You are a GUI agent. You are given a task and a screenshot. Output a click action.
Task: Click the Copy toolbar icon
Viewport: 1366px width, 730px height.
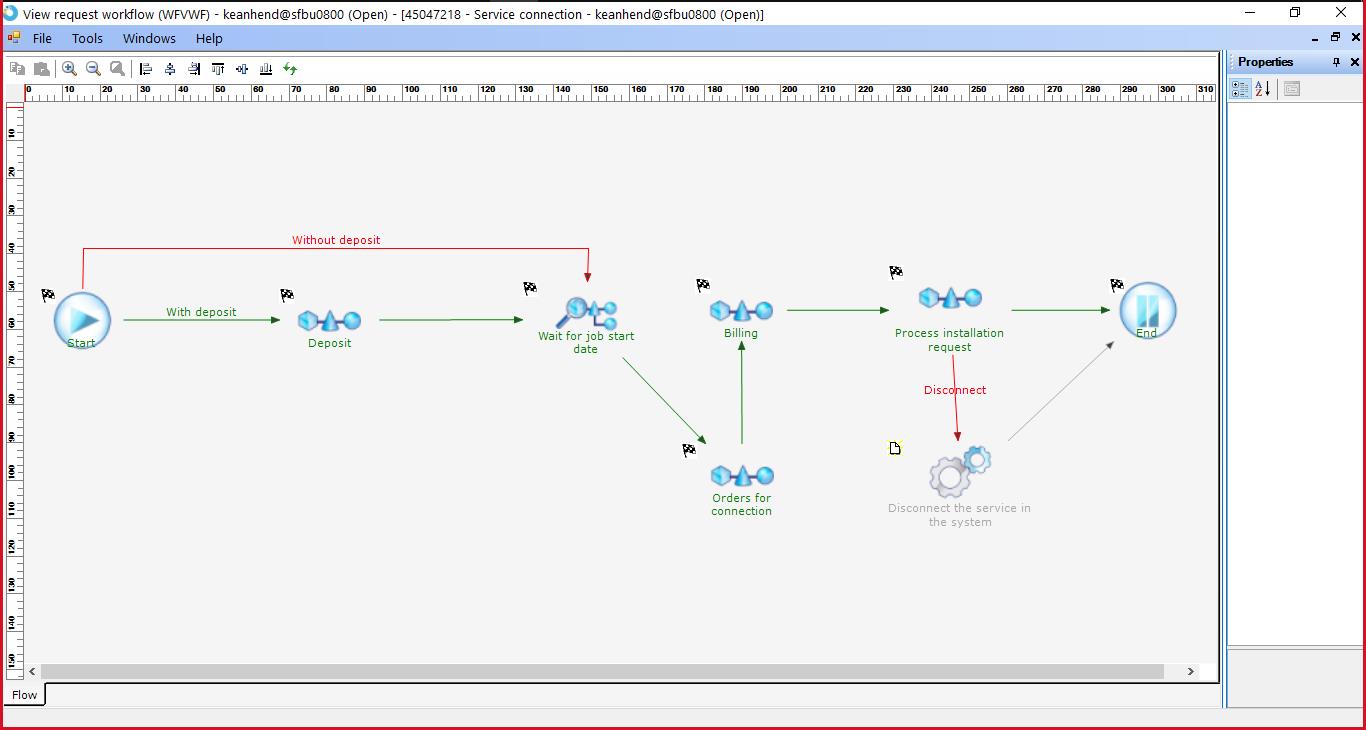[x=17, y=69]
